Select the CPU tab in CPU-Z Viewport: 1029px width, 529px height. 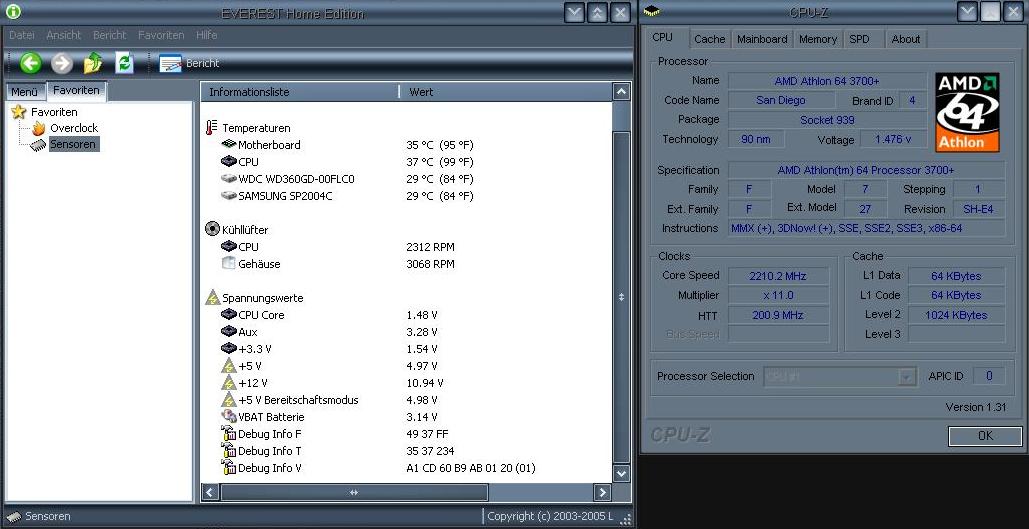tap(663, 37)
